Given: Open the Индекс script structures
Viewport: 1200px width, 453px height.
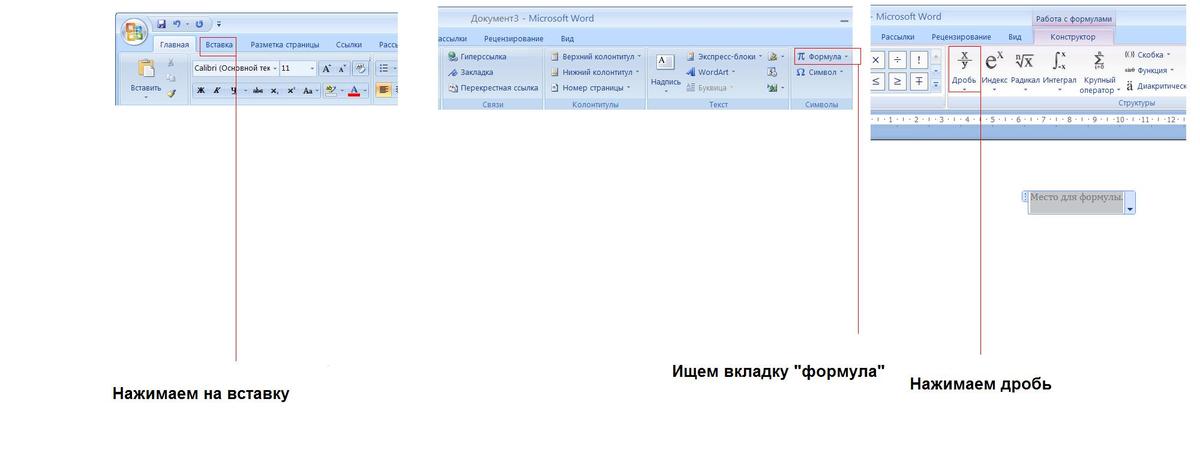Looking at the screenshot, I should [x=995, y=70].
